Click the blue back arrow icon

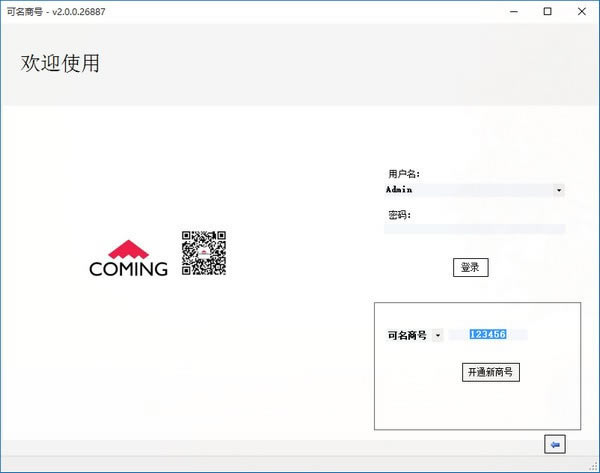(555, 443)
